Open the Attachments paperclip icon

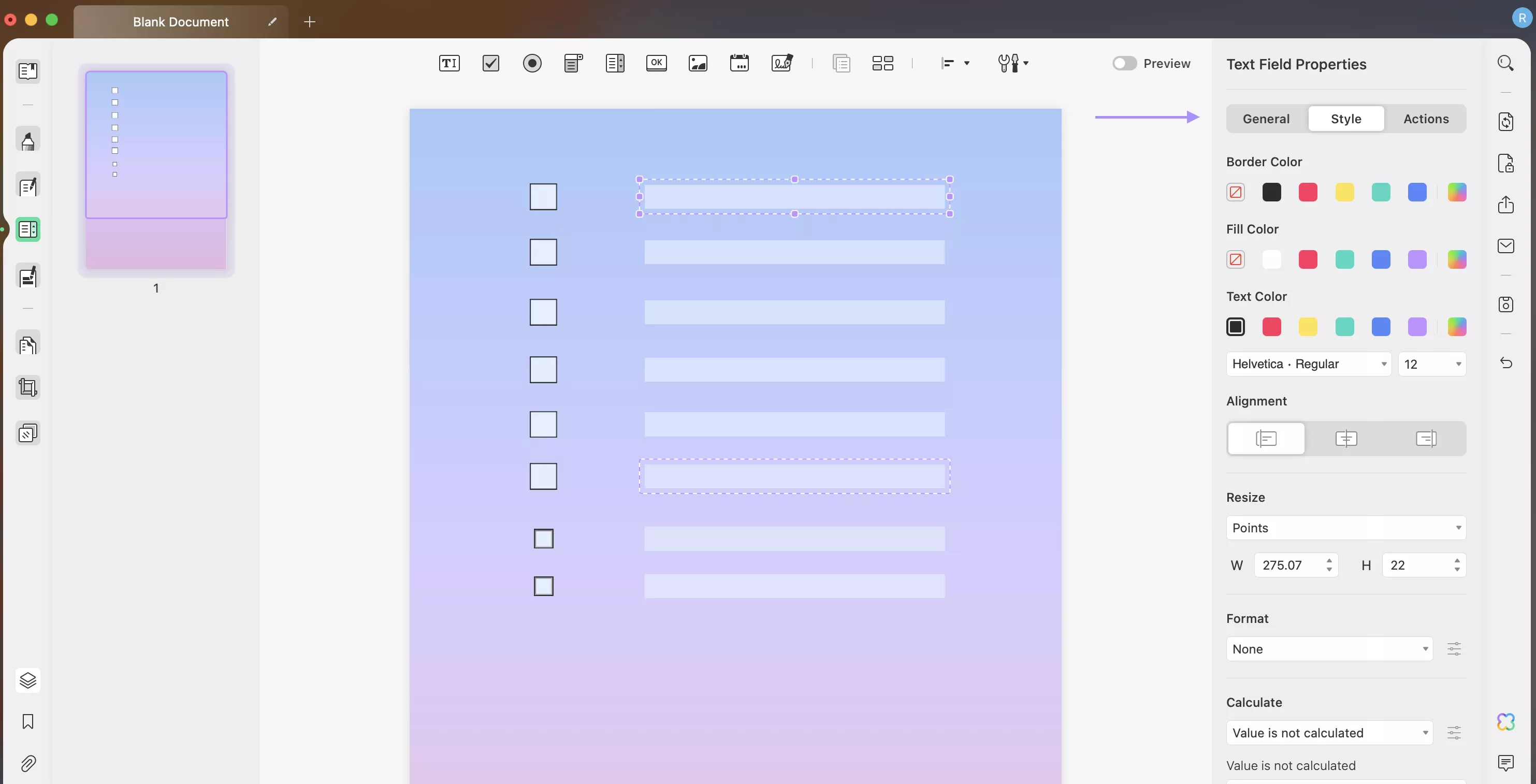[x=28, y=763]
